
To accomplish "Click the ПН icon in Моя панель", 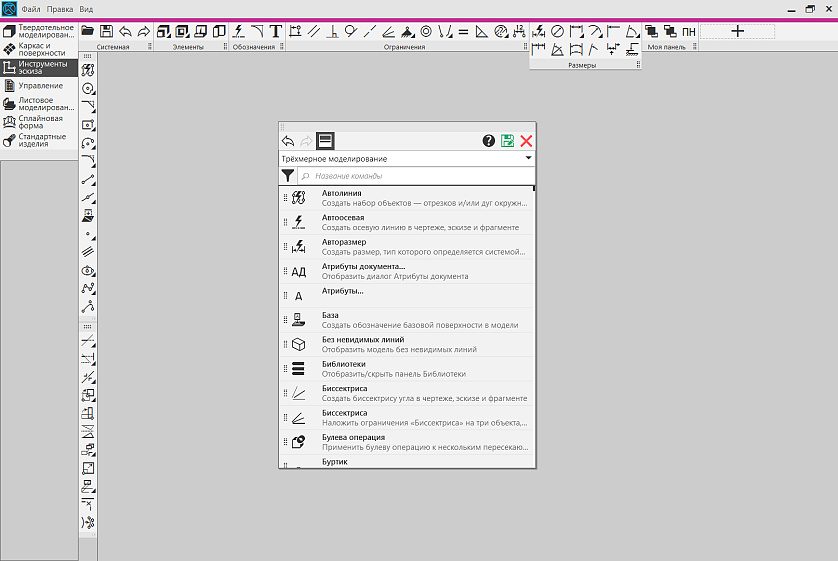I will tap(689, 31).
